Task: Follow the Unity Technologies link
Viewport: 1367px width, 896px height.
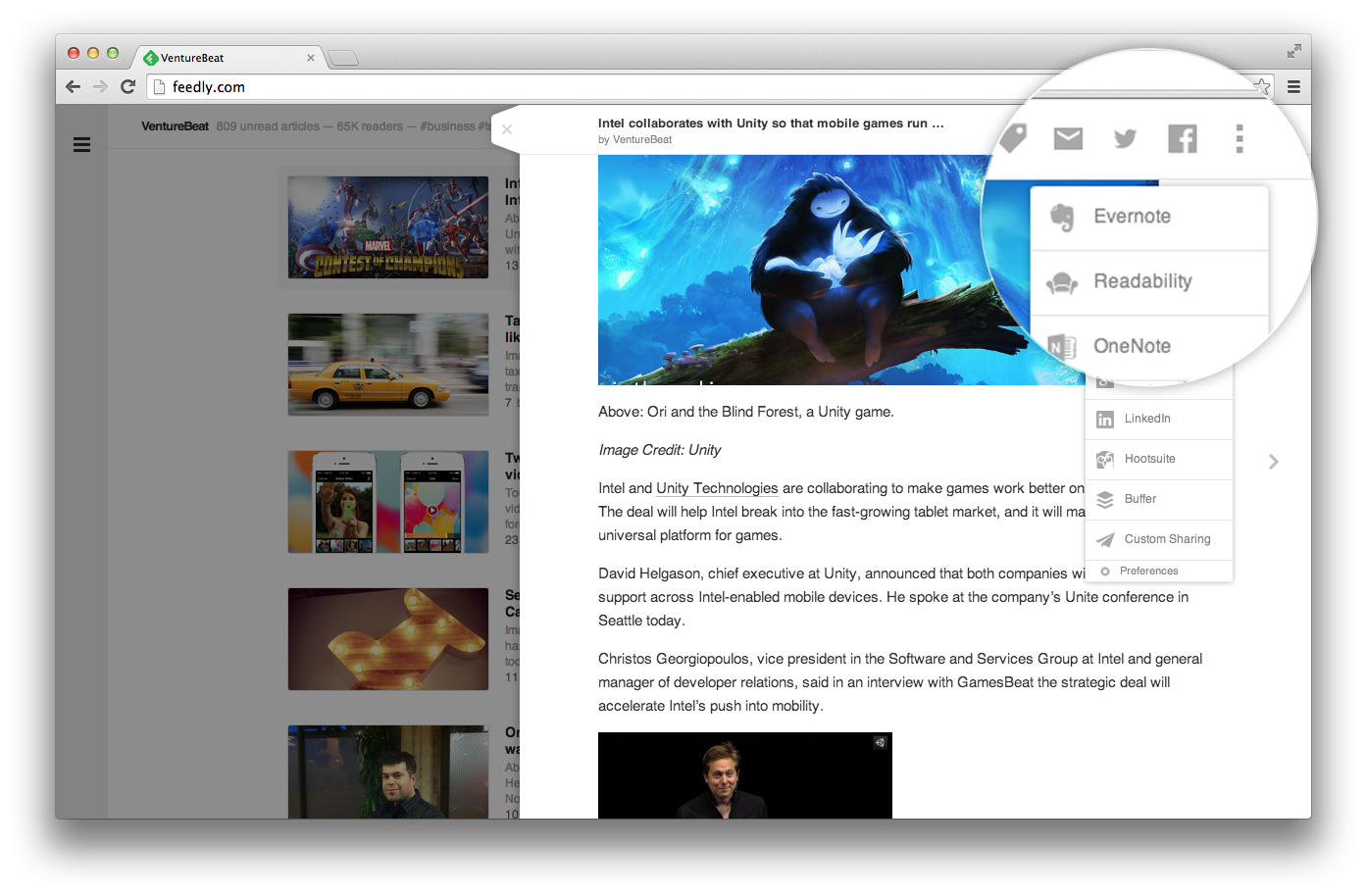Action: (x=717, y=488)
